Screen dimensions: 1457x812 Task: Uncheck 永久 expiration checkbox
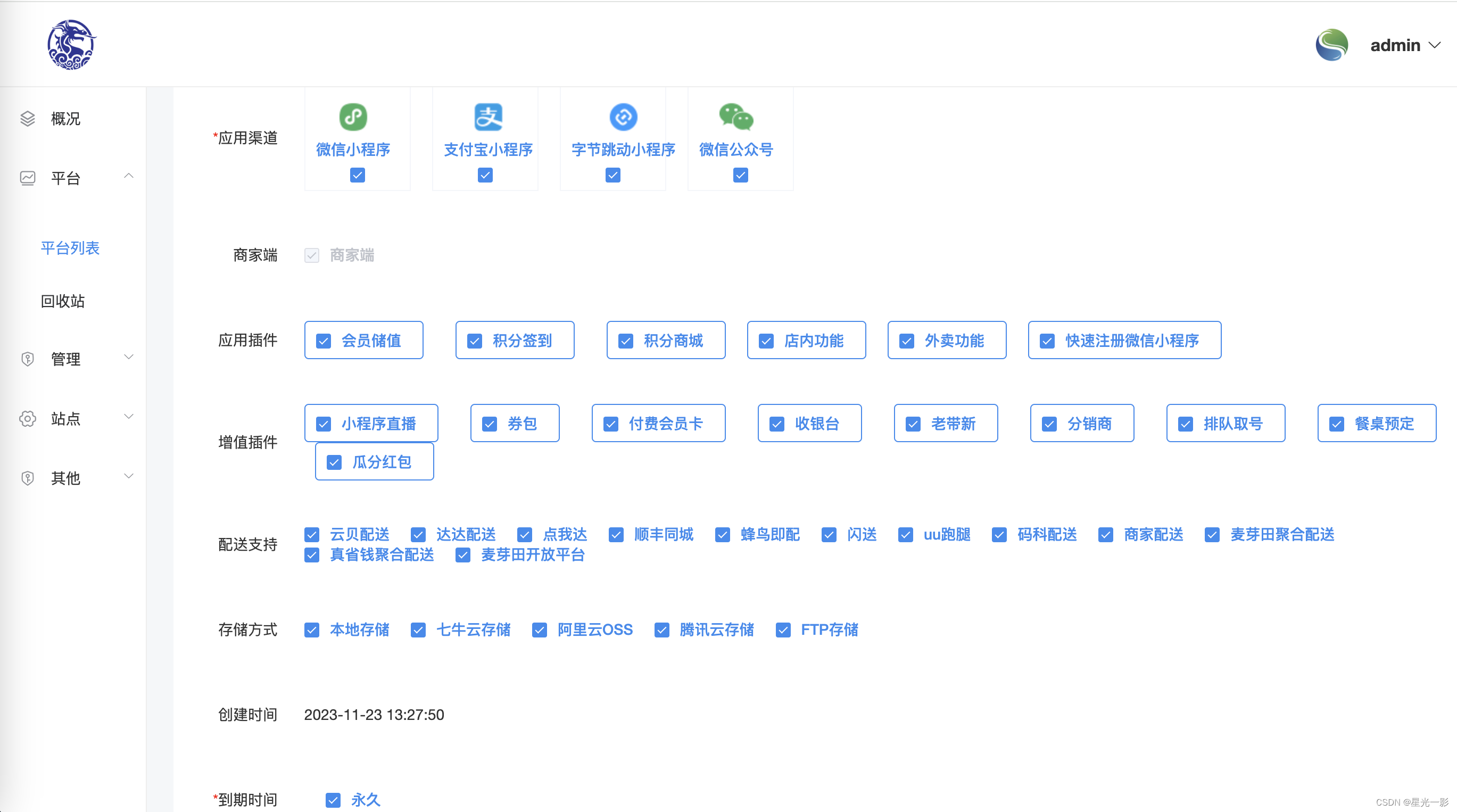[333, 800]
